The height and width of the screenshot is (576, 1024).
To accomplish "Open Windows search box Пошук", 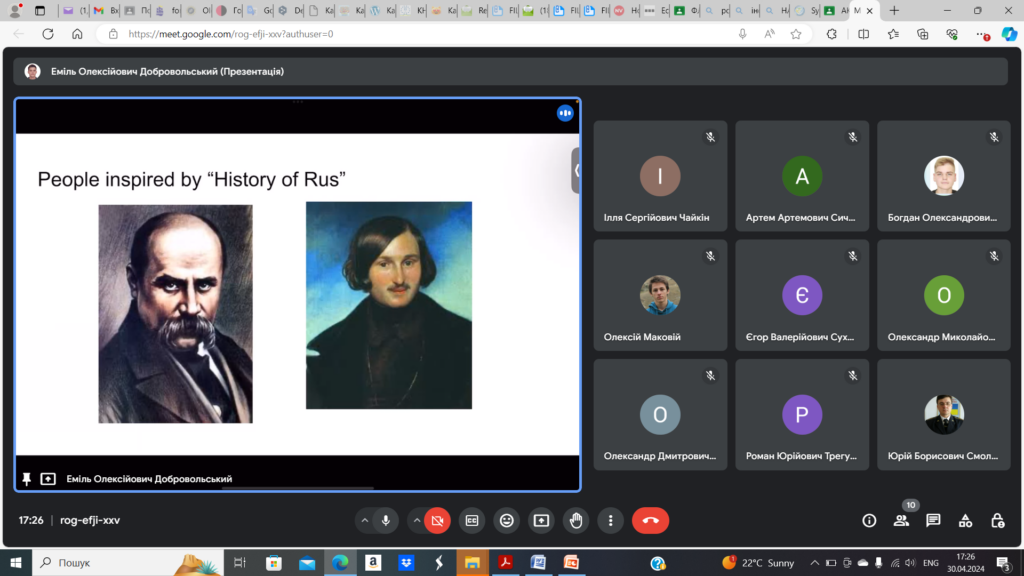I will click(x=120, y=563).
